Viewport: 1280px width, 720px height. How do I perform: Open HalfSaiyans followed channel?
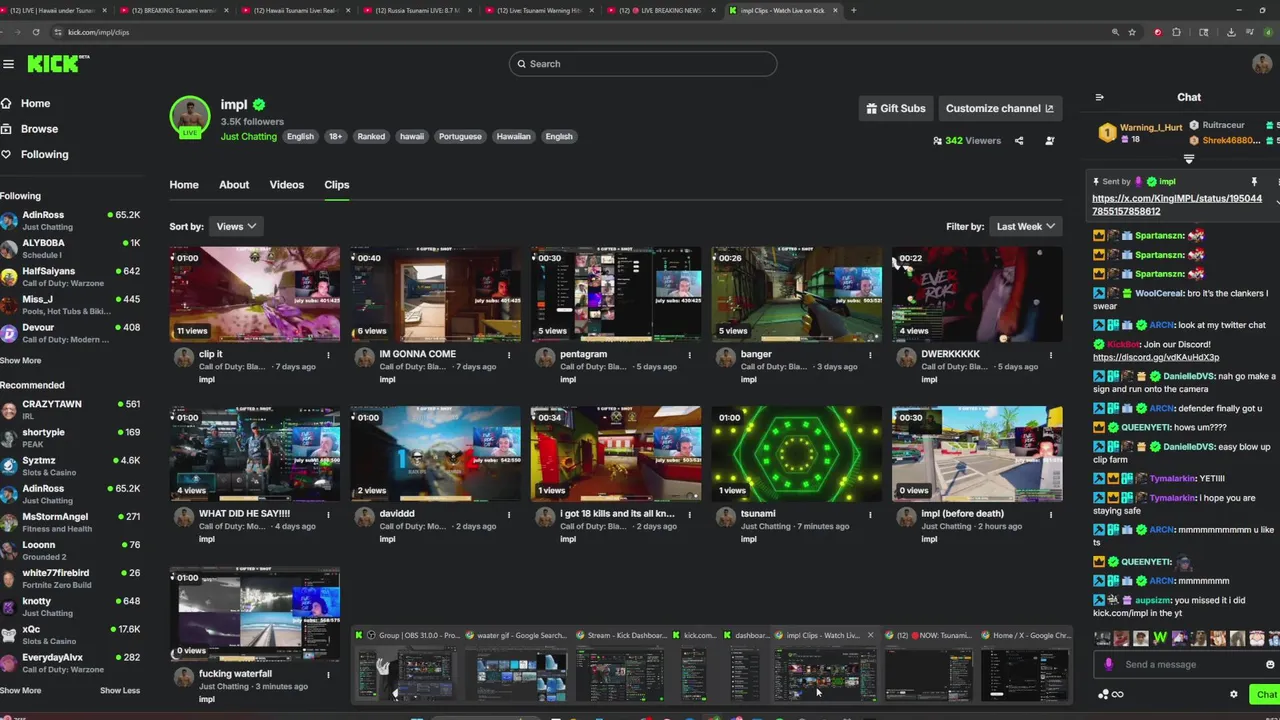pyautogui.click(x=70, y=276)
